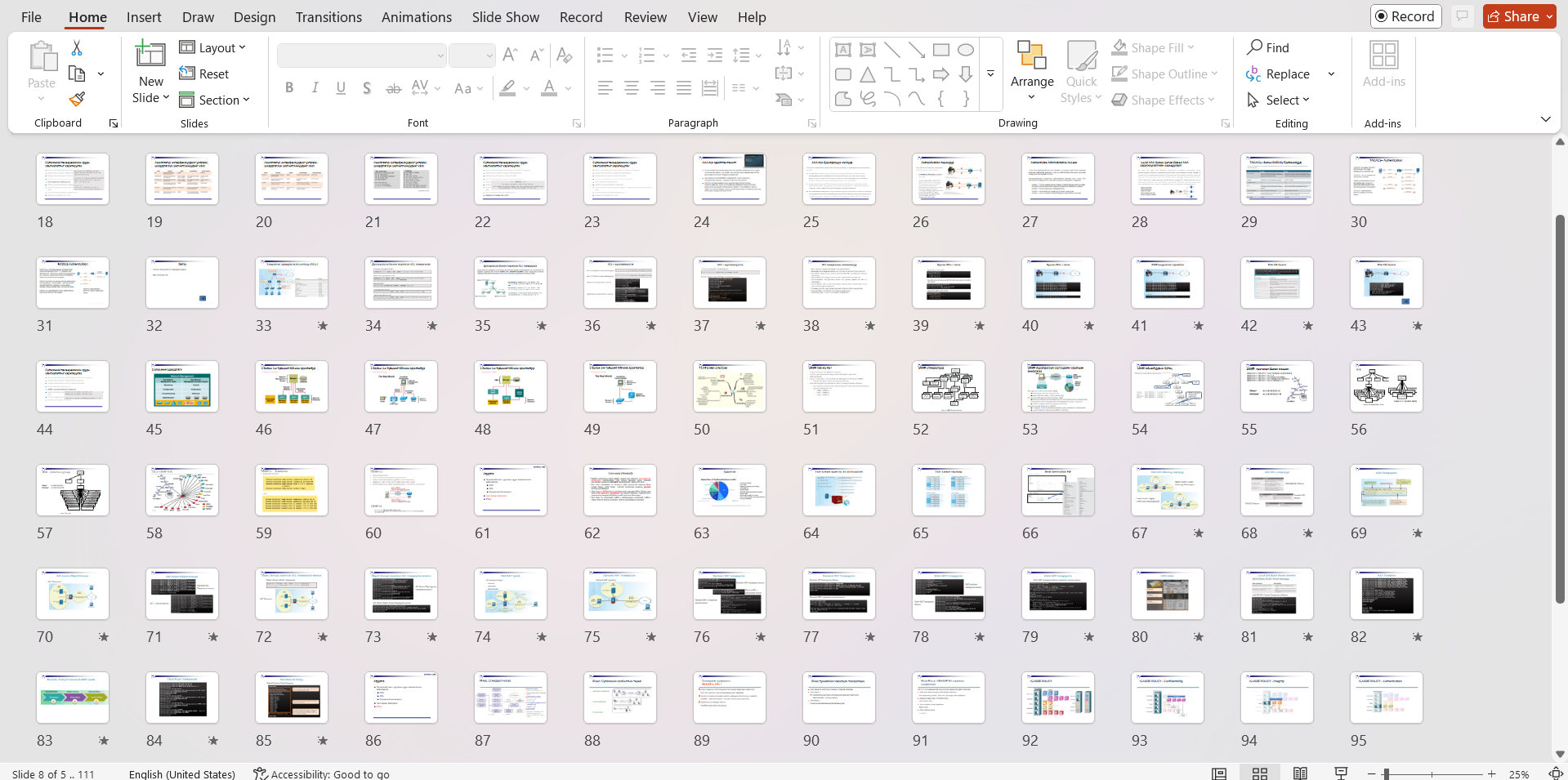Screen dimensions: 1568x780
Task: Switch to the Slide Show tab
Action: [x=506, y=17]
